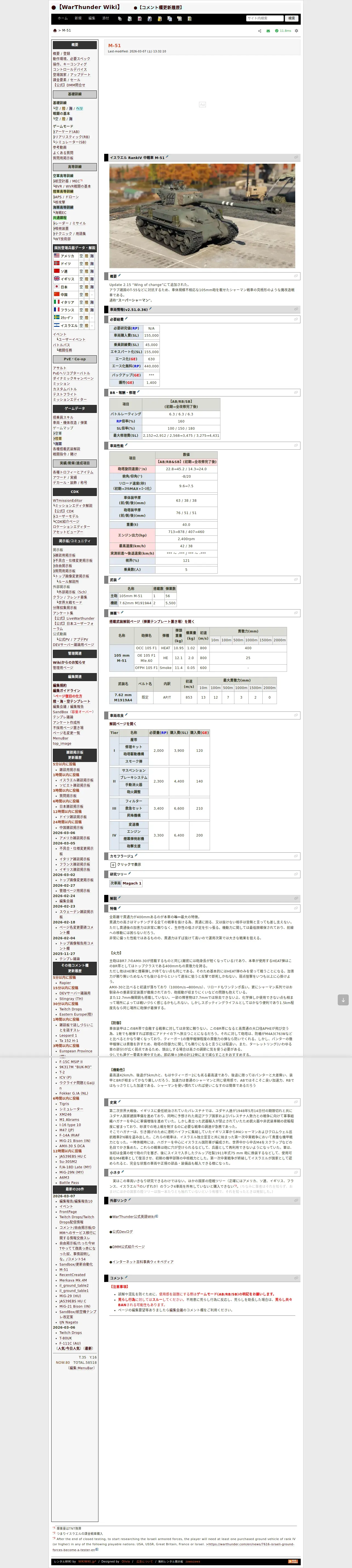The height and width of the screenshot is (1568, 352).
Task: Click the M-51 tank screenshot thumbnail
Action: pos(202,216)
